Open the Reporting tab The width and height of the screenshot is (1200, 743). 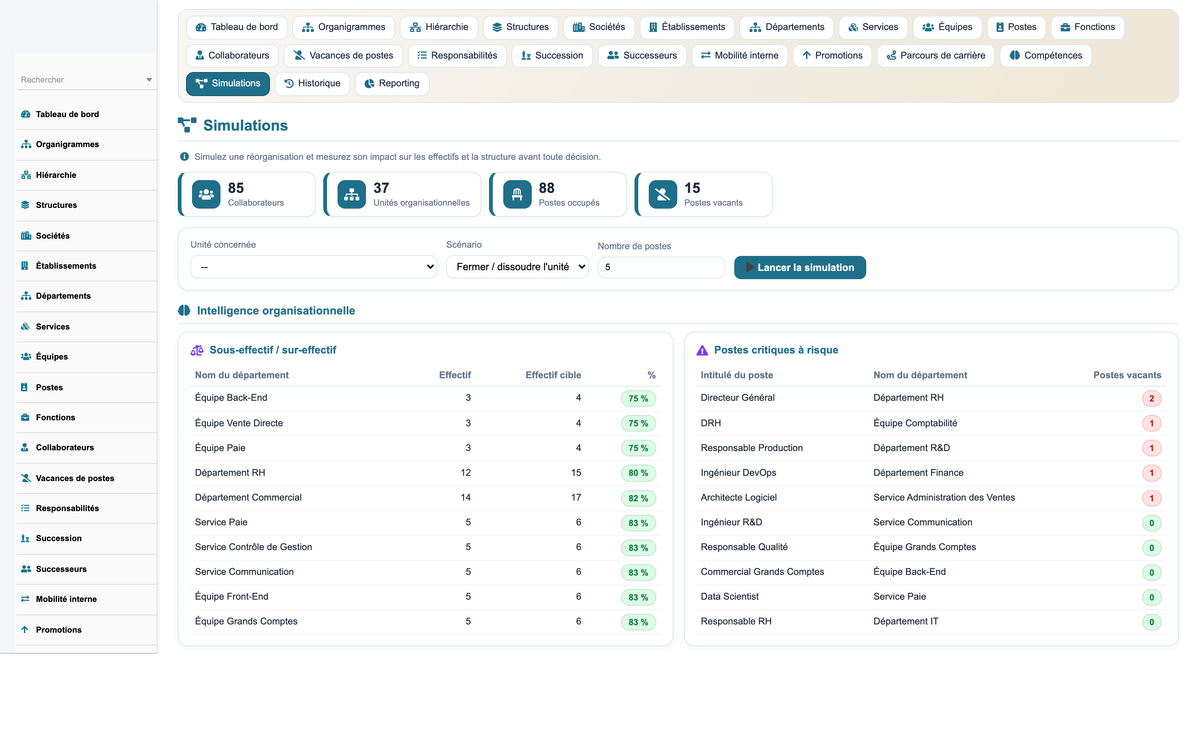391,84
